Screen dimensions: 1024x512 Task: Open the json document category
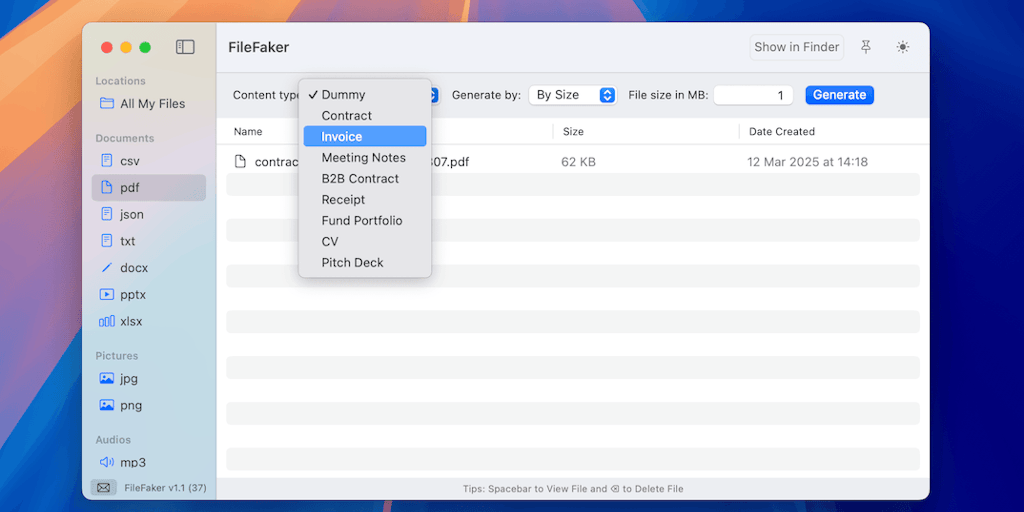tap(131, 214)
